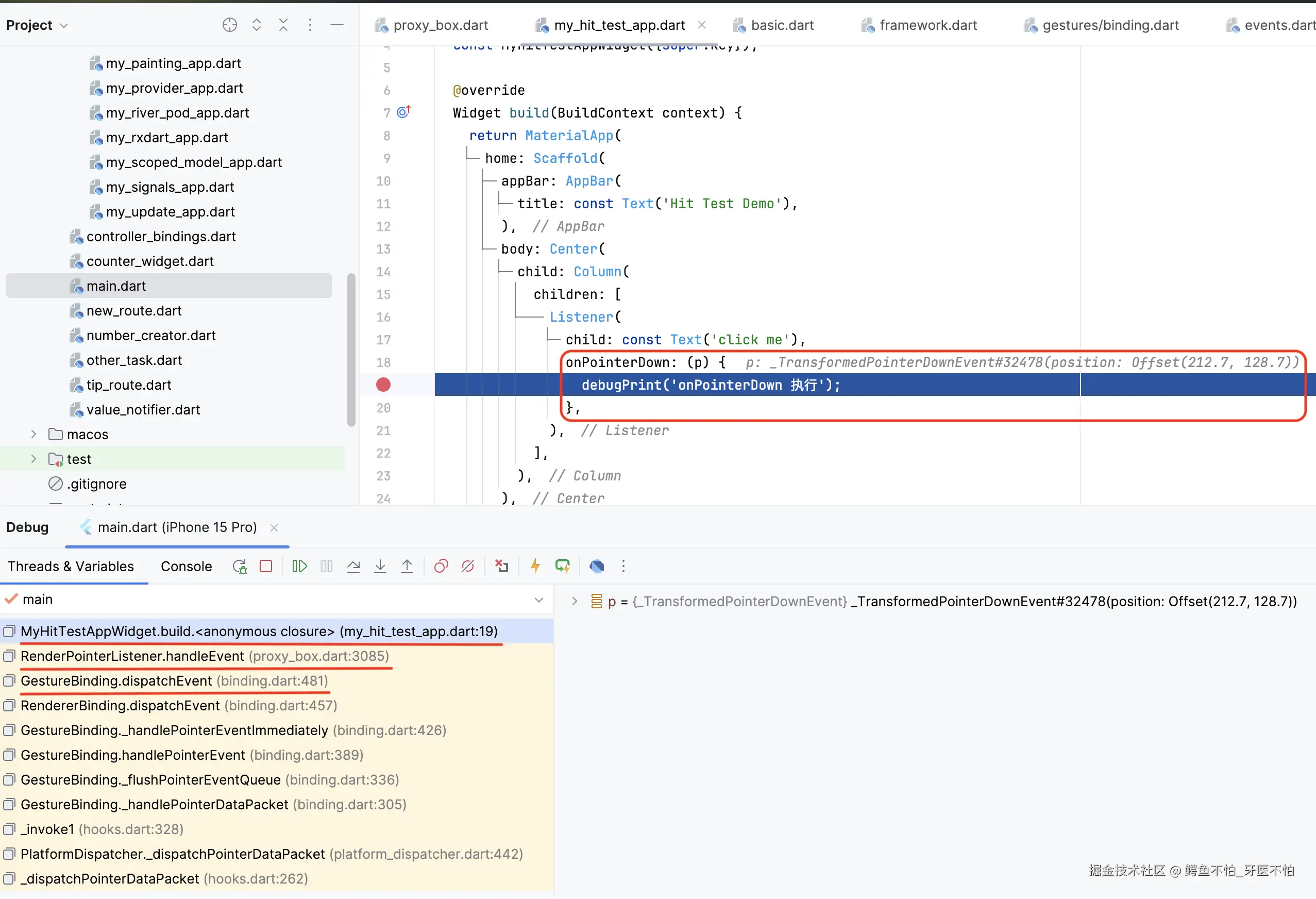Expand variable p in Variables pane

click(574, 601)
